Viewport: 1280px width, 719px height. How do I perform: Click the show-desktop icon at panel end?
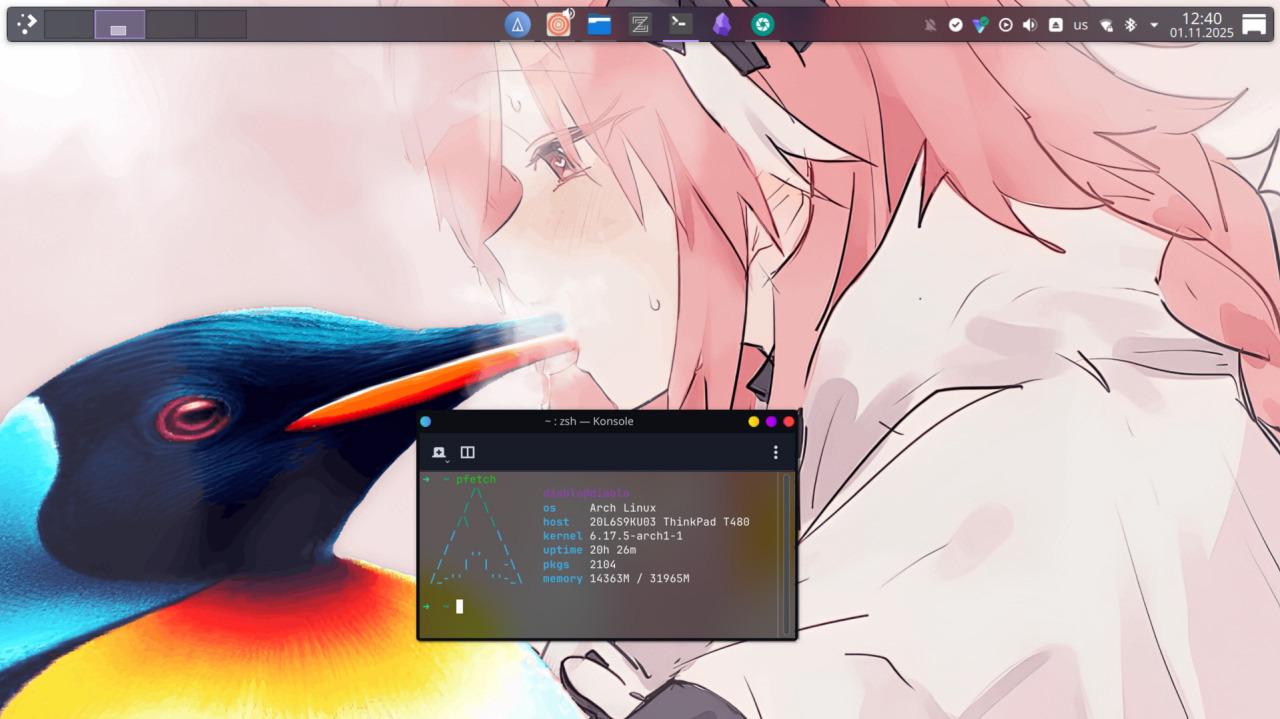point(1254,25)
